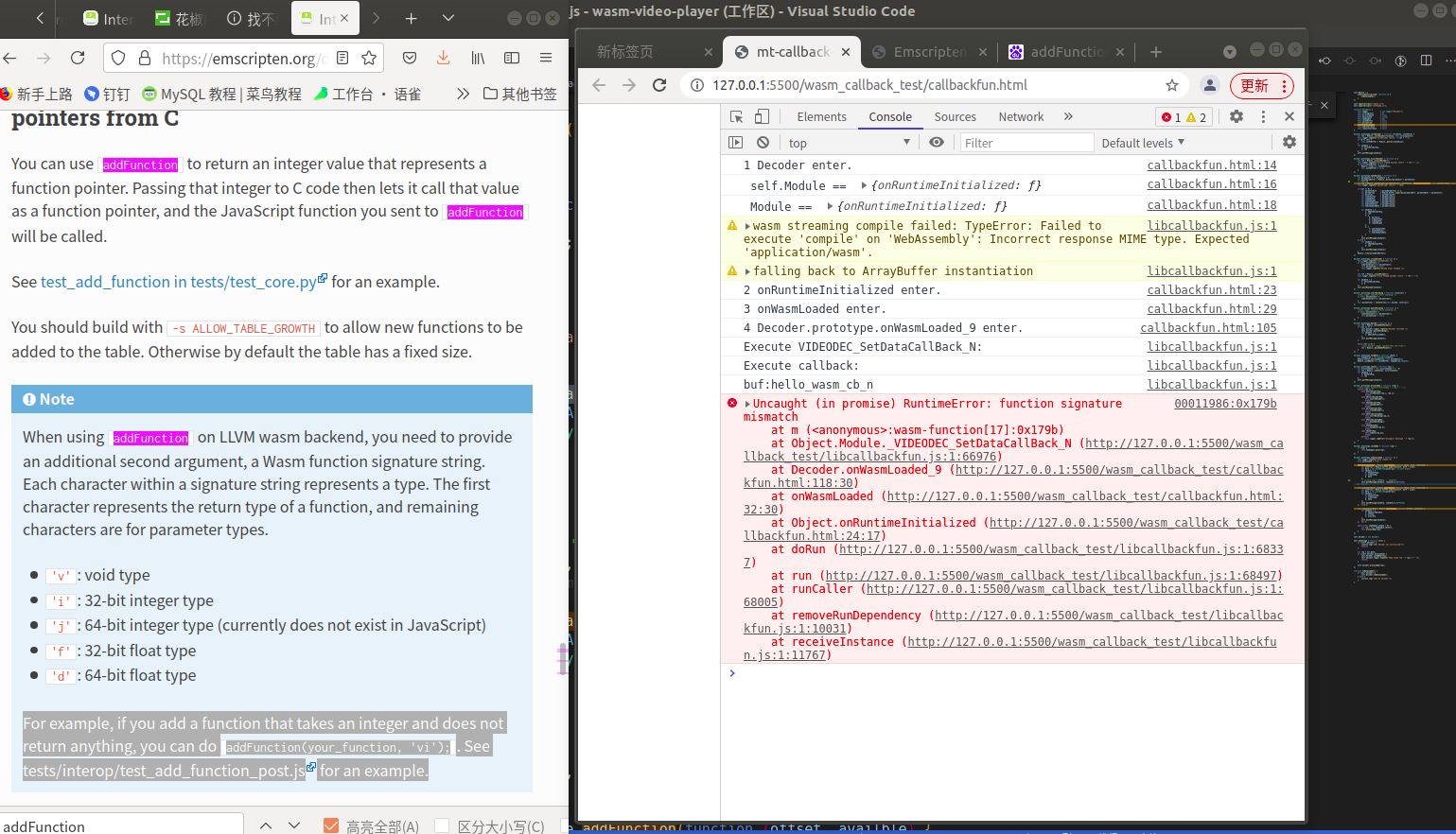Open Firefox downloads panel

coord(443,57)
